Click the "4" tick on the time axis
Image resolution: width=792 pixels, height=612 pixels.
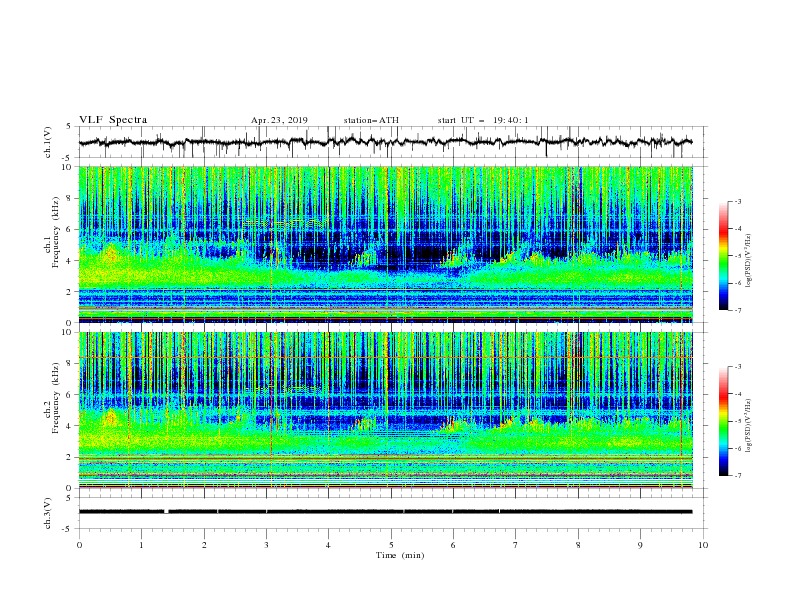click(328, 545)
